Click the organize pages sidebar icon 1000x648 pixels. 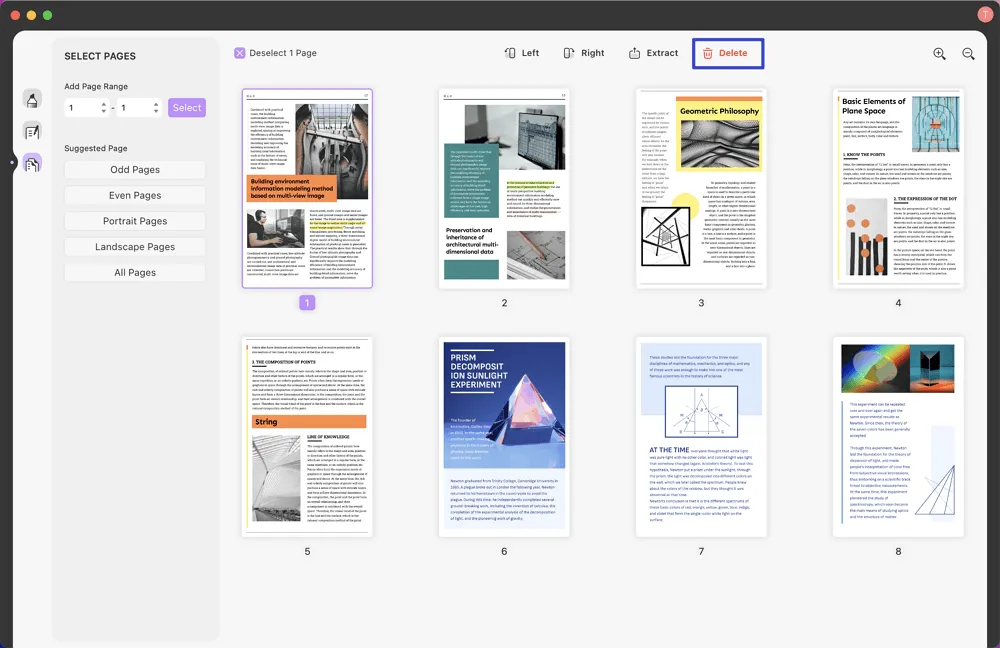(32, 164)
